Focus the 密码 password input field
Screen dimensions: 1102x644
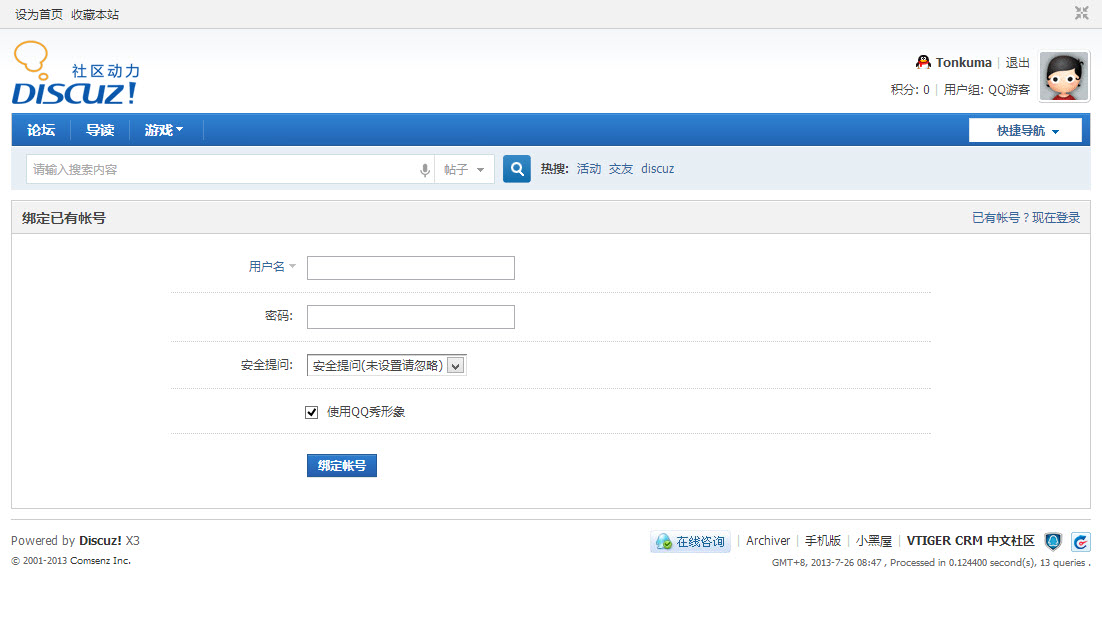[x=410, y=316]
